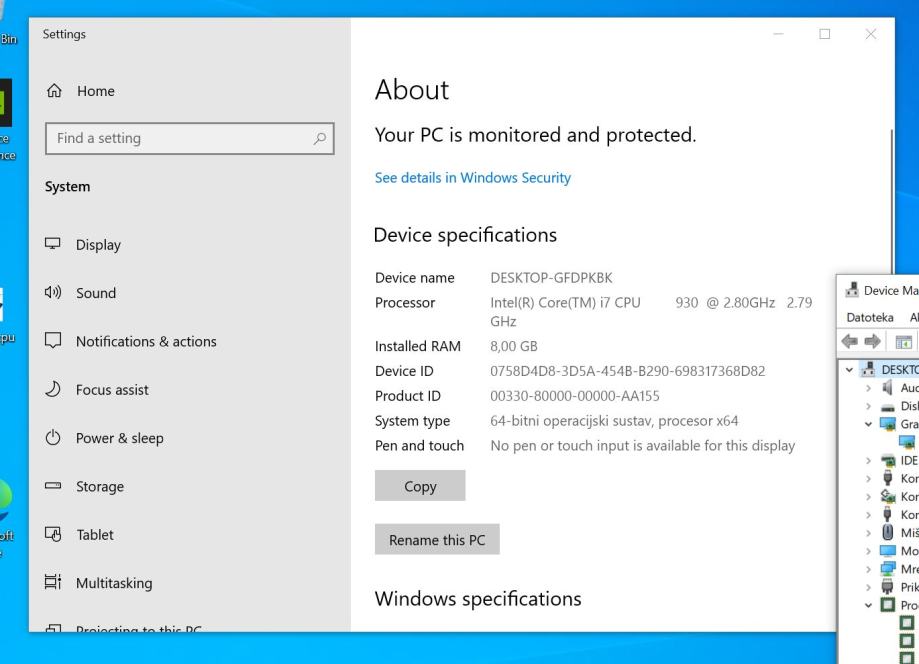Open Notifications & actions settings page
Viewport: 919px width, 664px height.
click(146, 342)
